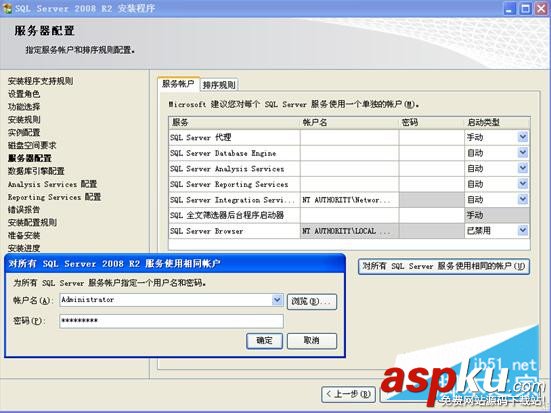Viewport: 551px width, 413px height.
Task: Click the 帐户名 column header
Action: click(349, 122)
